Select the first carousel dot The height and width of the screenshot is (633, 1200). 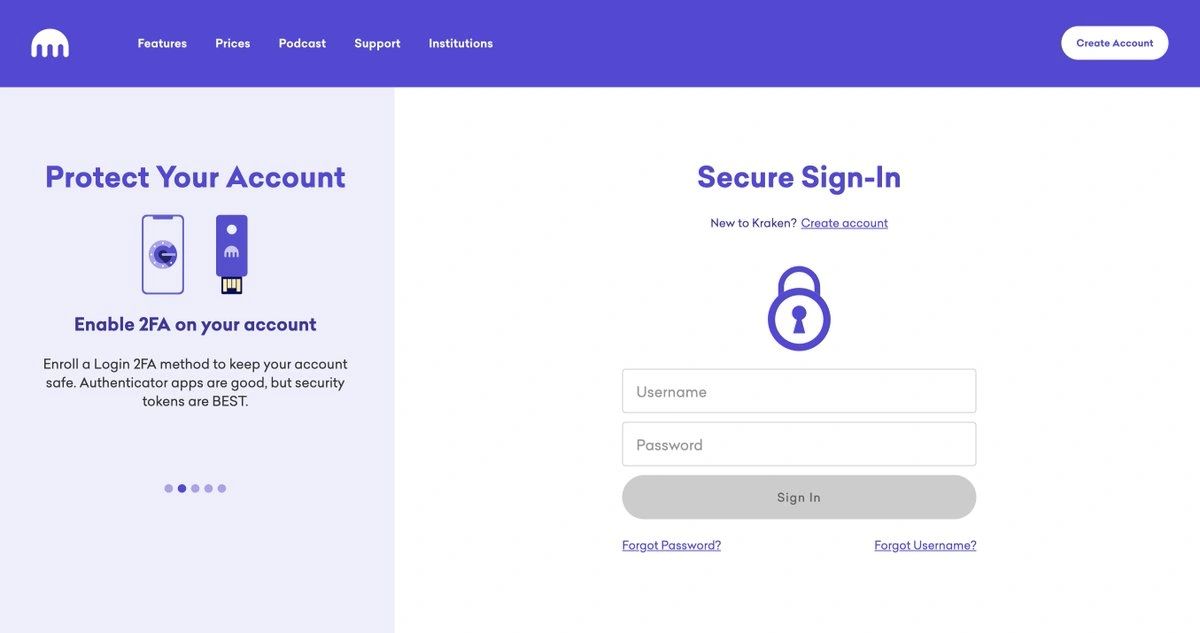169,489
